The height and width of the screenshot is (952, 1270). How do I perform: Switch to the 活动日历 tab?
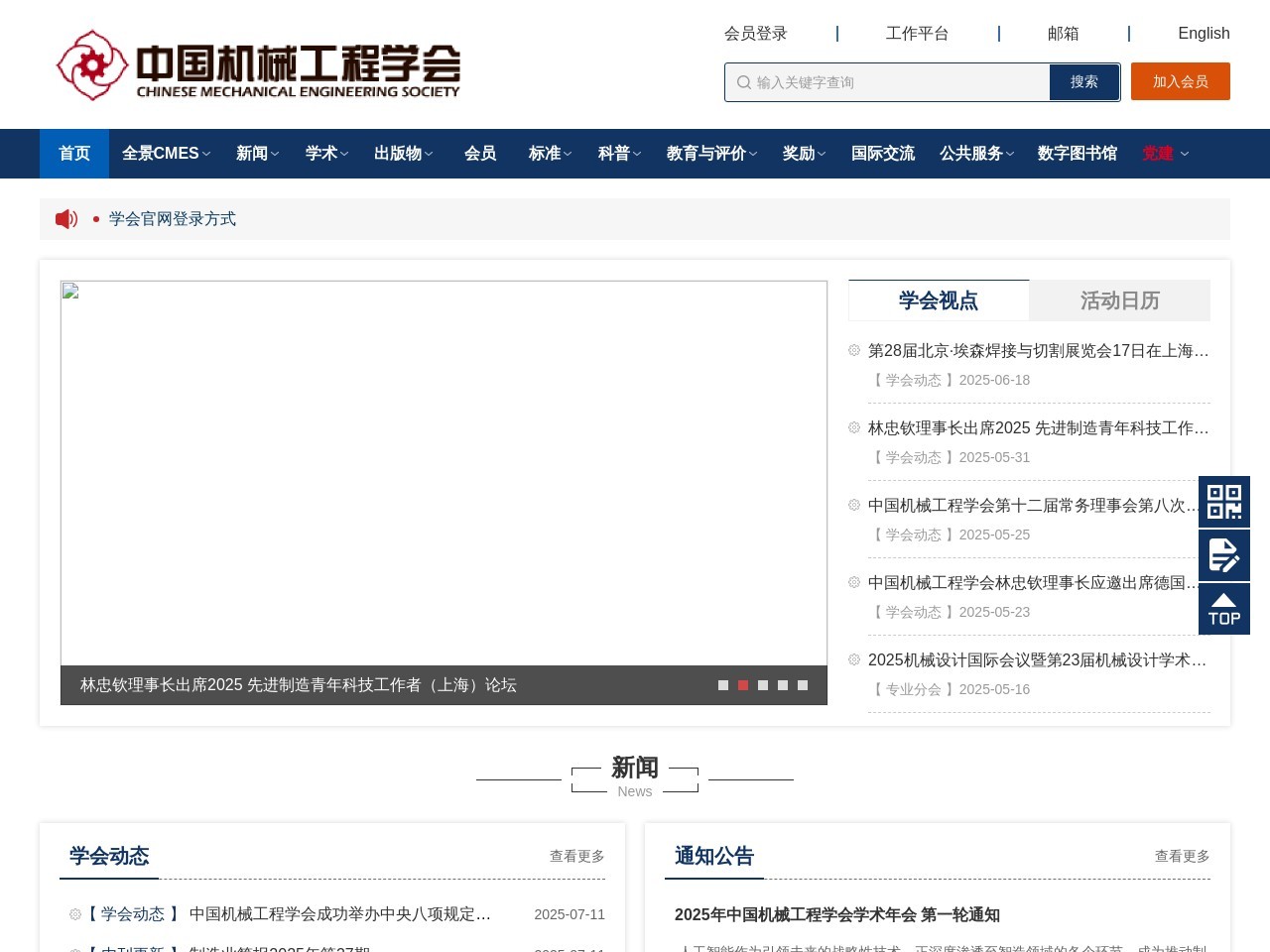click(x=1119, y=300)
